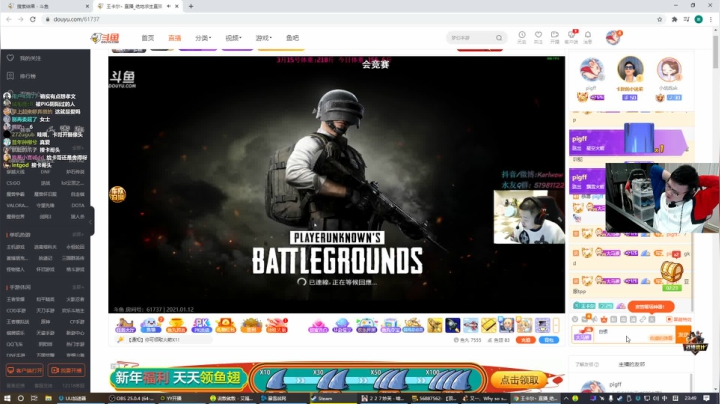Image resolution: width=720 pixels, height=404 pixels.
Task: Open the golden treasure pile icon
Action: 251,325
